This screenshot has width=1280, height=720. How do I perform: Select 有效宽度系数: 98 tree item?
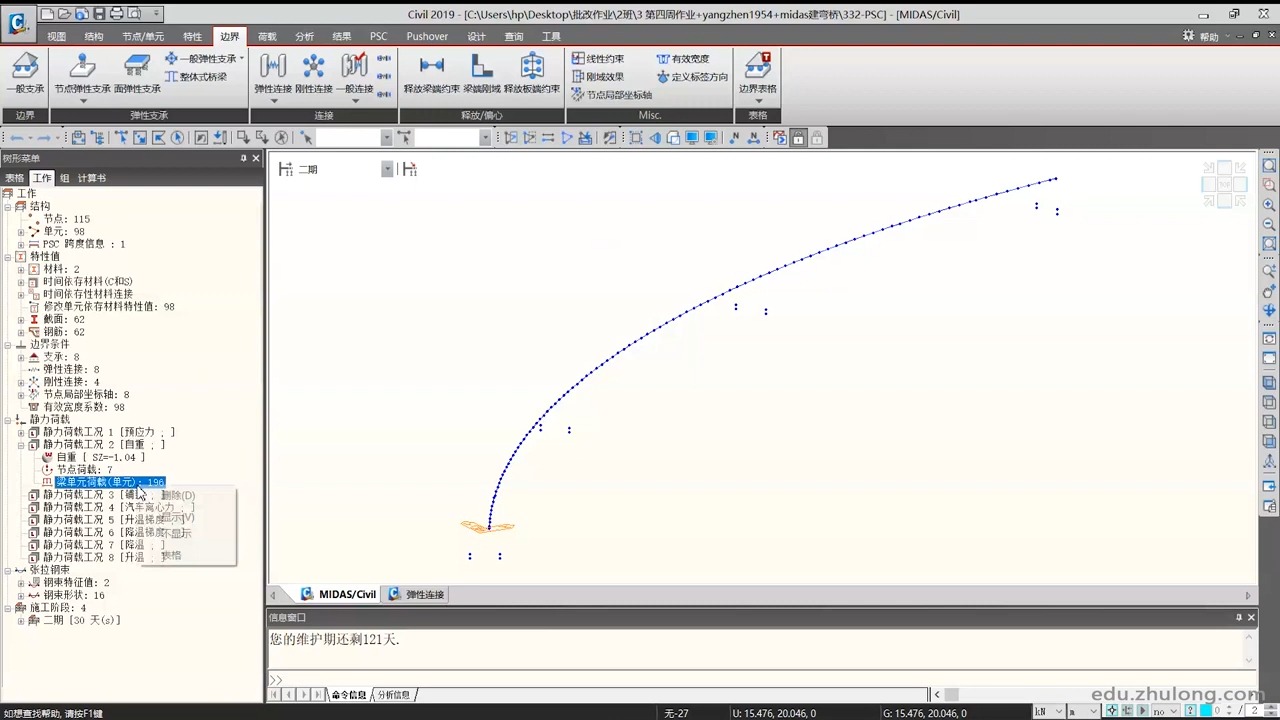84,407
